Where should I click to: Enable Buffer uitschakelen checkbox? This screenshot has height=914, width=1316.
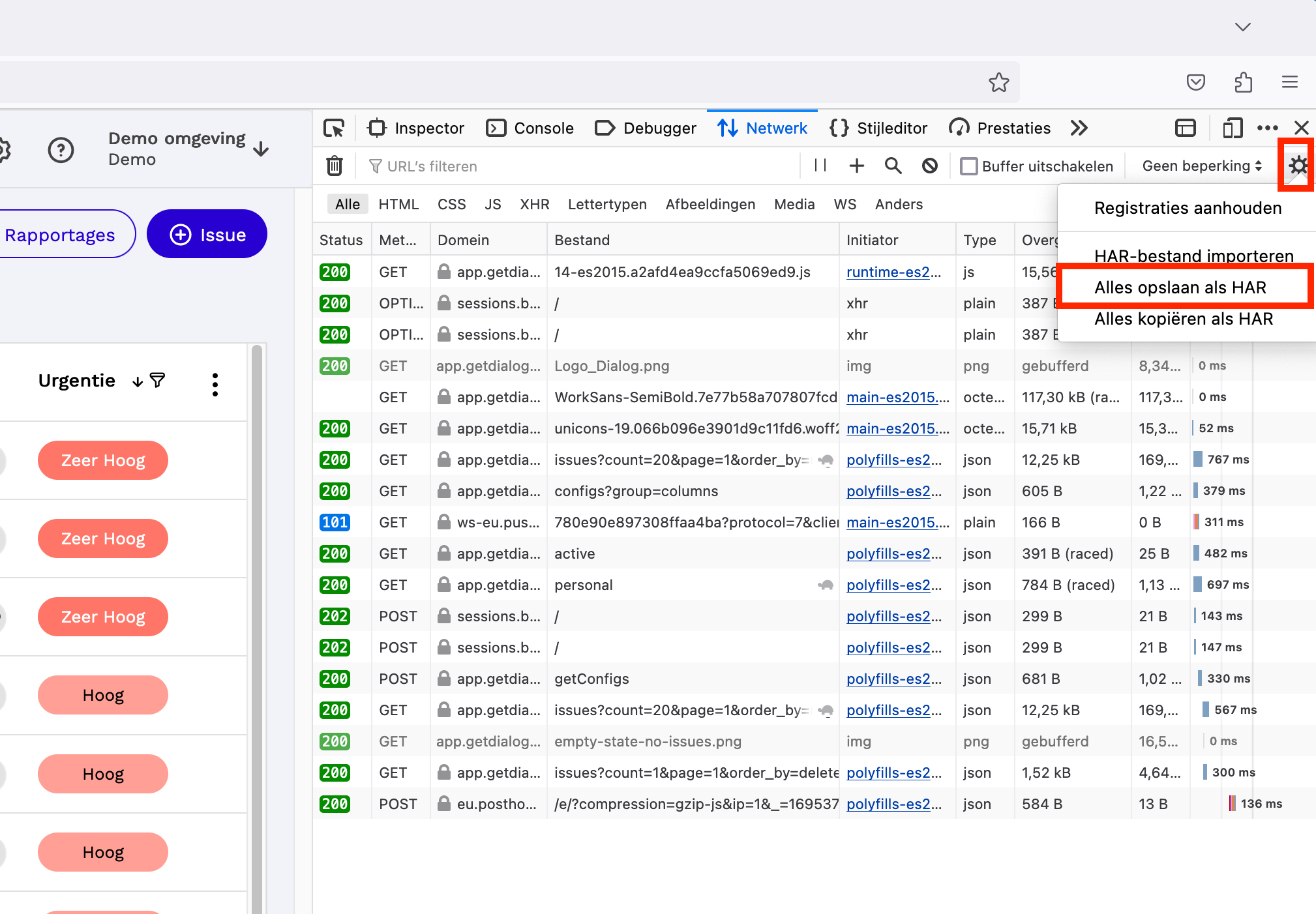click(x=969, y=166)
